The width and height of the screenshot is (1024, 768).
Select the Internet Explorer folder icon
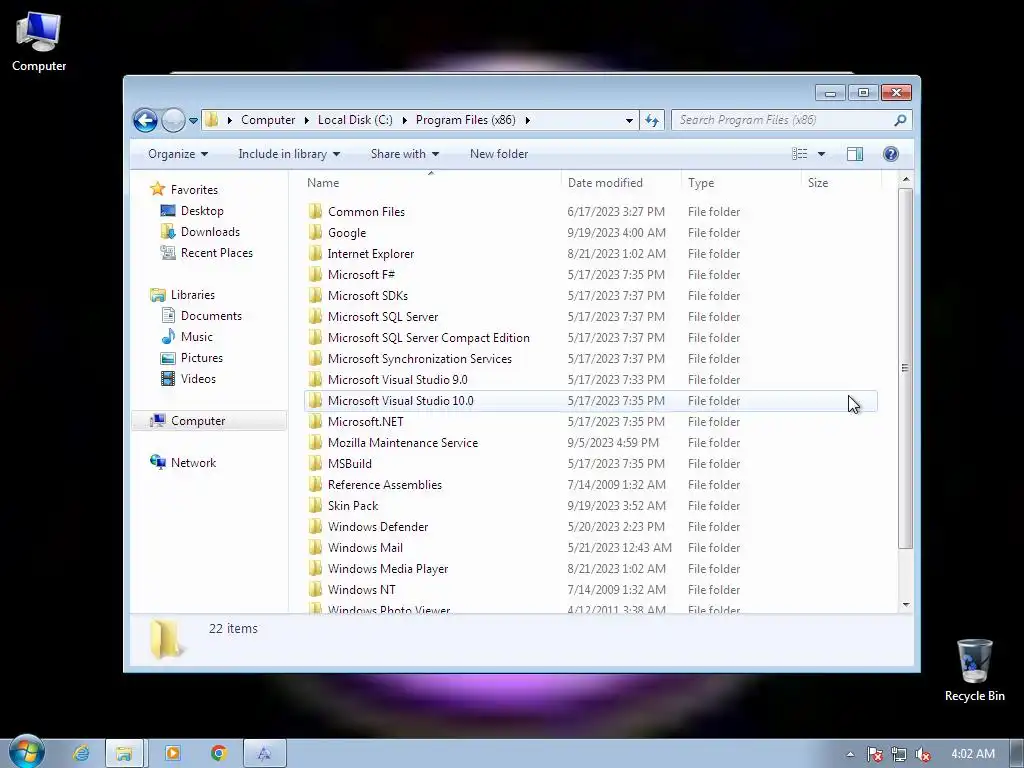pyautogui.click(x=315, y=253)
